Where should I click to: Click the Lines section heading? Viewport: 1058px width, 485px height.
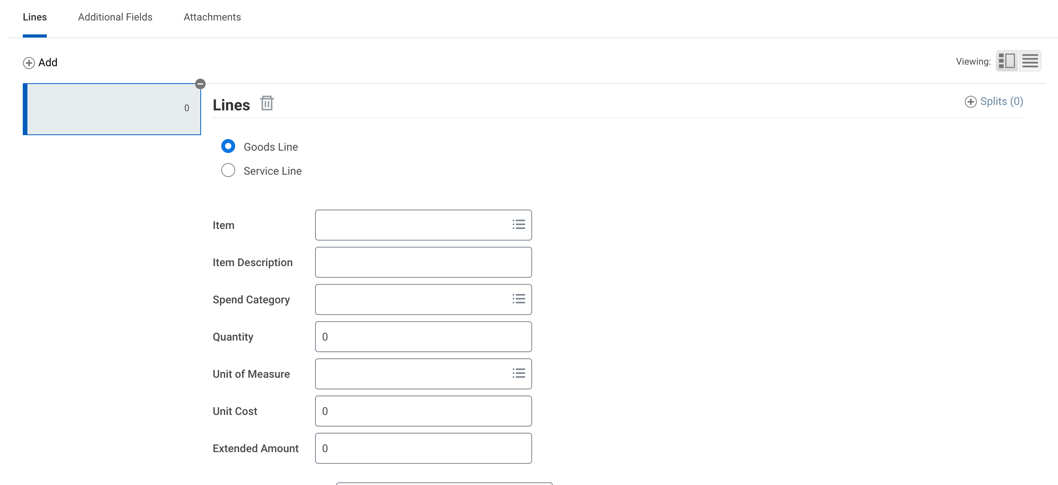point(231,105)
